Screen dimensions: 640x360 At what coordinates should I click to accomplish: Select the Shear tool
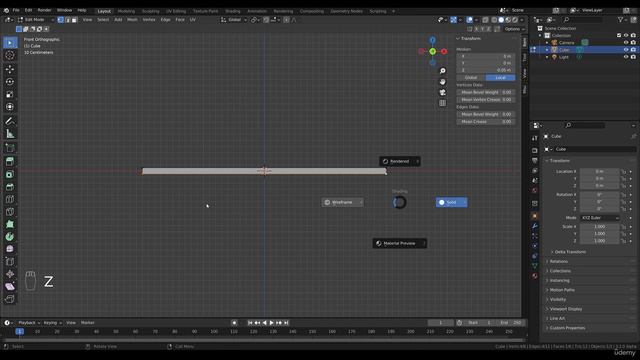click(10, 287)
